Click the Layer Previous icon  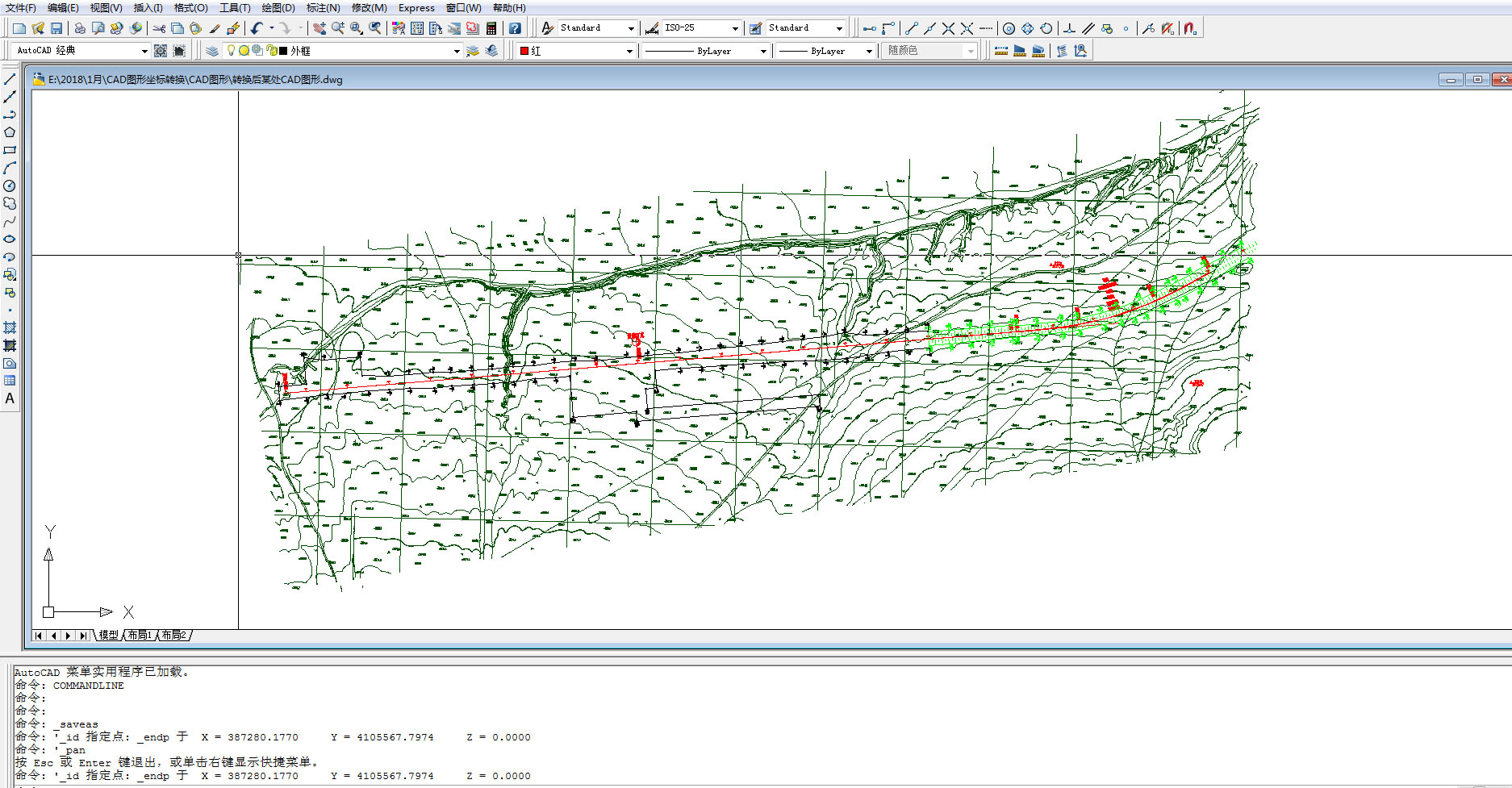491,51
